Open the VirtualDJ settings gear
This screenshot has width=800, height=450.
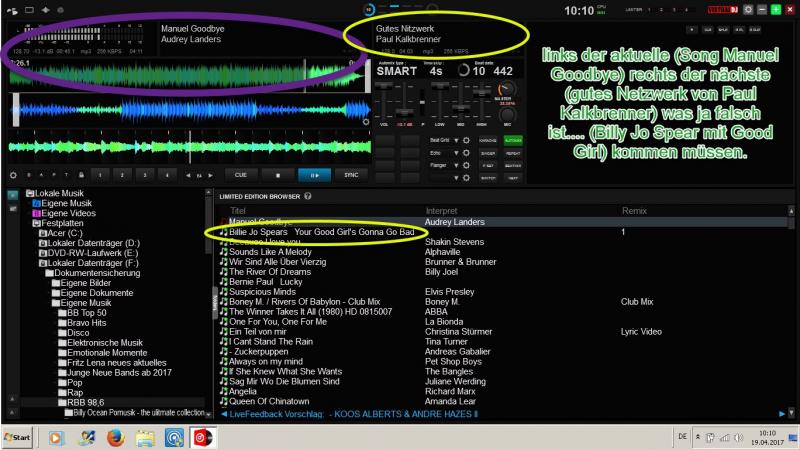click(x=748, y=10)
